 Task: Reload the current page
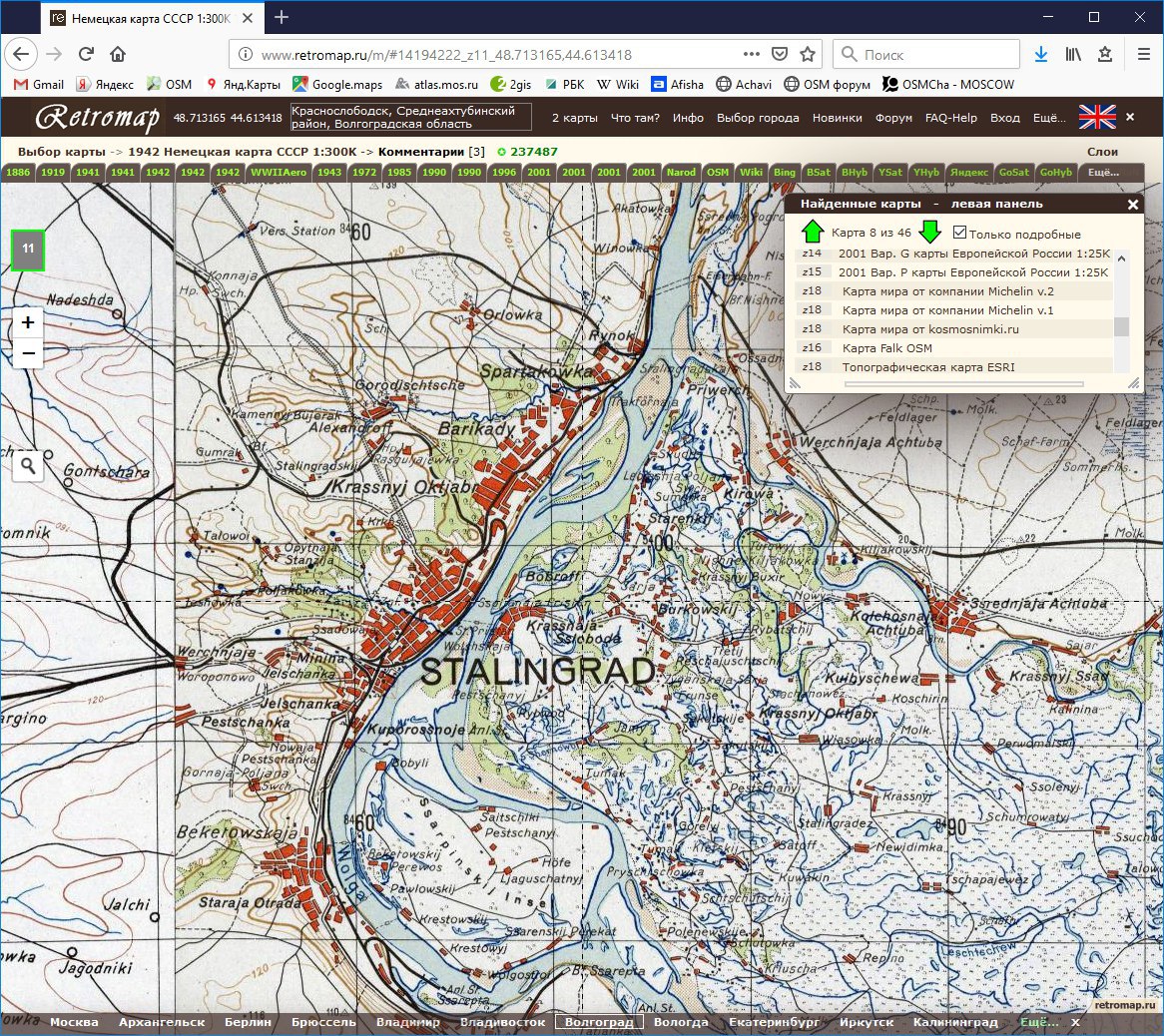(x=86, y=54)
